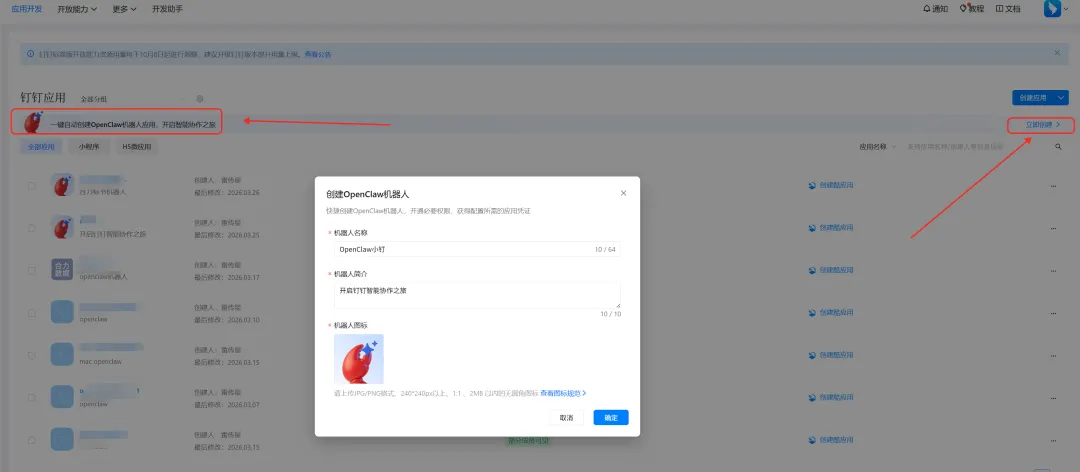This screenshot has width=1080, height=472.
Task: Click 创建酷应用 for mac openclaw row
Action: coord(831,355)
